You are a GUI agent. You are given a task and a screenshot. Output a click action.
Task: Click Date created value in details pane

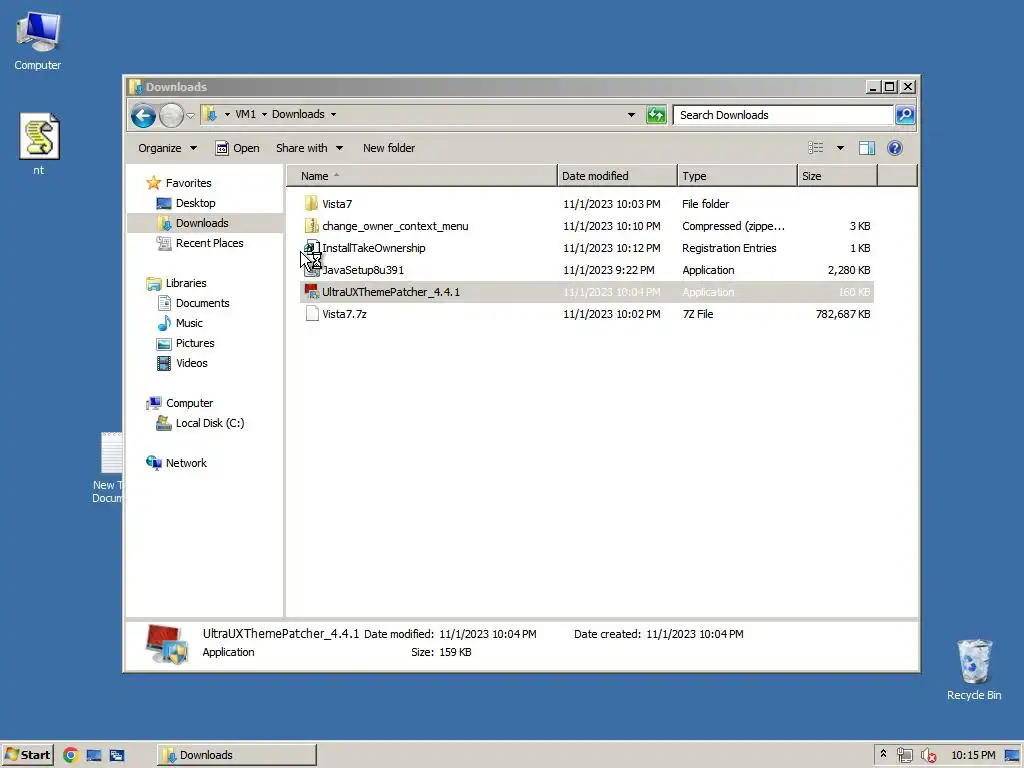[x=694, y=634]
